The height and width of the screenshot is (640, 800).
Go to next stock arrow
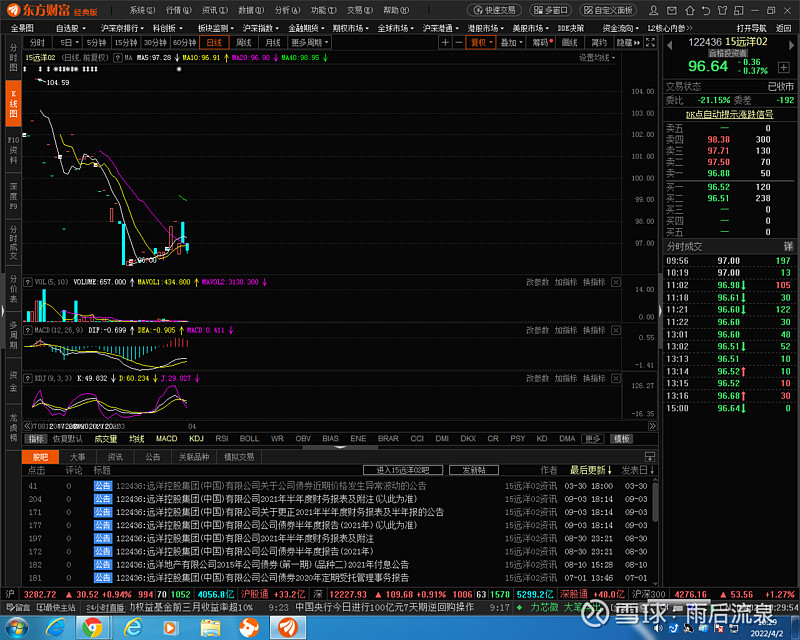click(792, 45)
